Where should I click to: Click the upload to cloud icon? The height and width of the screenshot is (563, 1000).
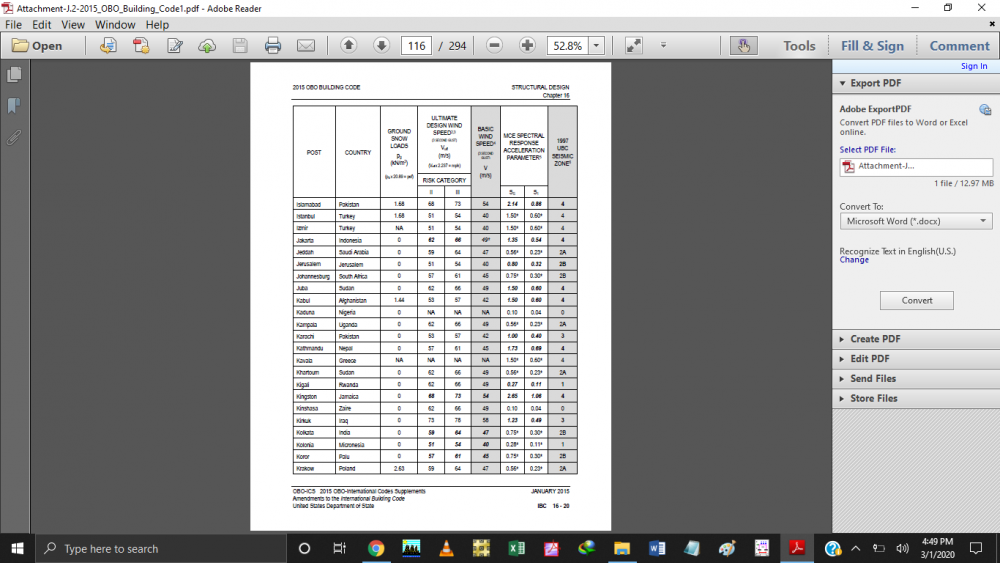[207, 46]
